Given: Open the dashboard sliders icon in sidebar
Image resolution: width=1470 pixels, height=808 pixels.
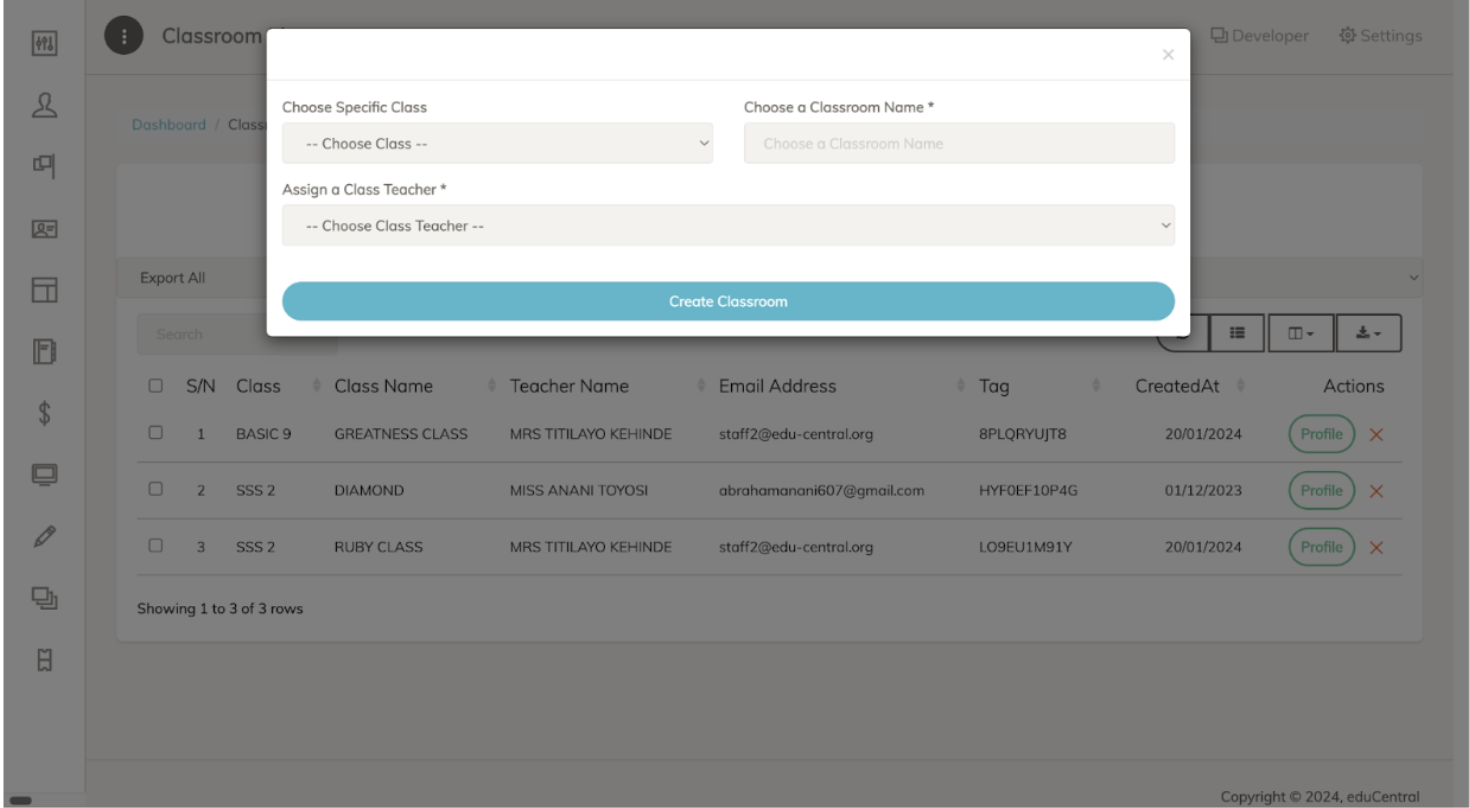Looking at the screenshot, I should (44, 44).
